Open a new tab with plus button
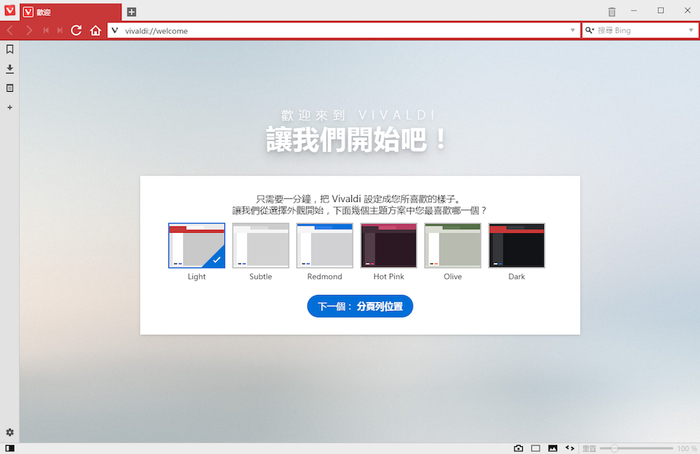The height and width of the screenshot is (454, 700). point(131,12)
